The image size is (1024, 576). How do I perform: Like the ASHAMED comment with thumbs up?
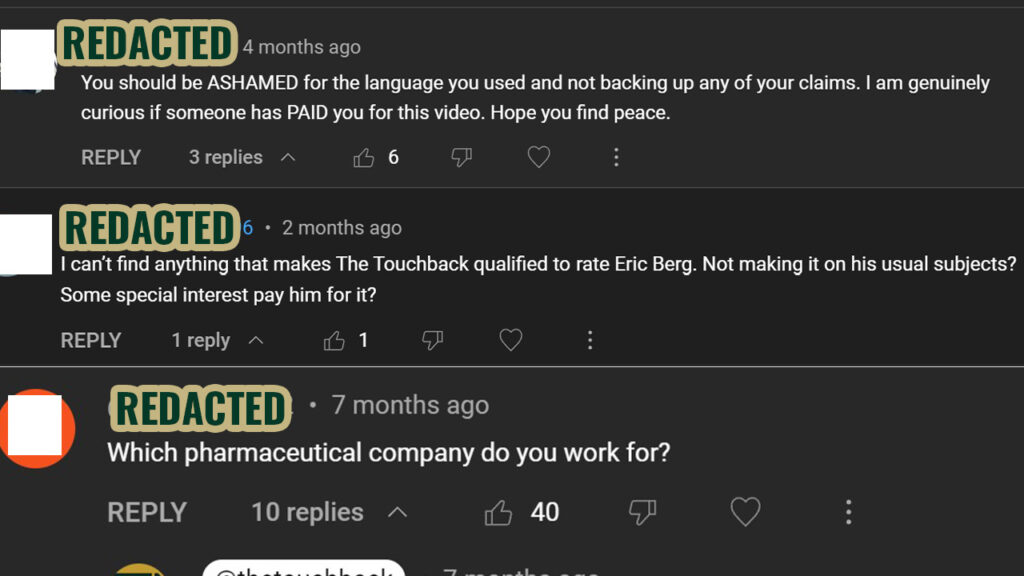(x=364, y=157)
